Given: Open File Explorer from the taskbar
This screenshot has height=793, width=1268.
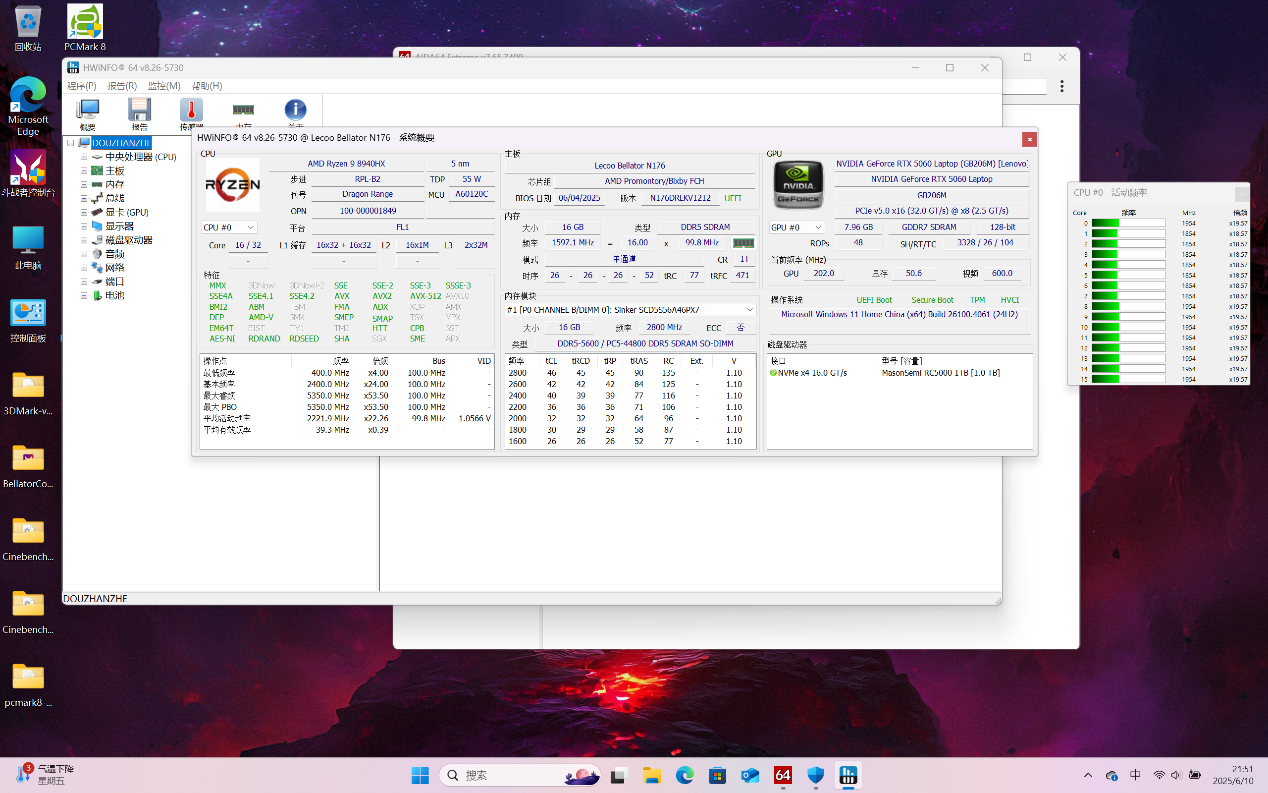Looking at the screenshot, I should coord(652,775).
